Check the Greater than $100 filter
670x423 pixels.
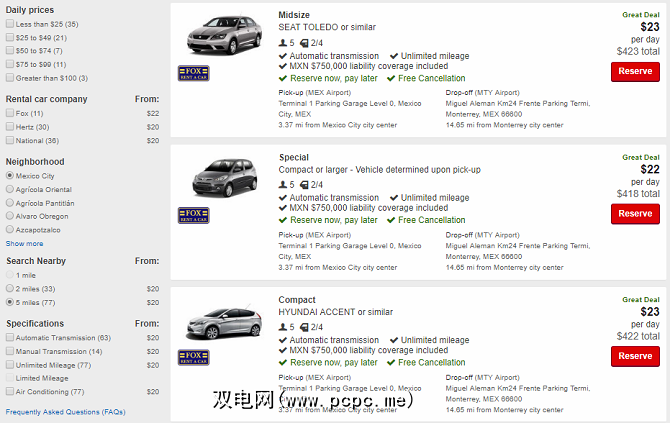tap(10, 78)
